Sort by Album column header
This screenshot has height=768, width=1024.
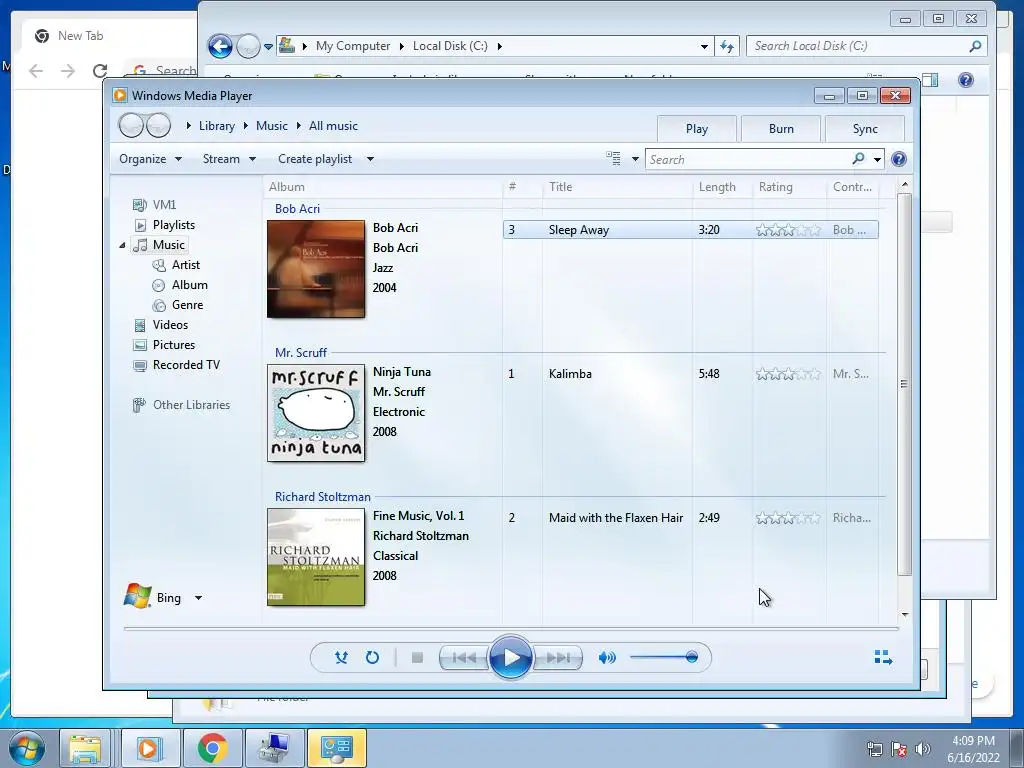click(x=383, y=187)
